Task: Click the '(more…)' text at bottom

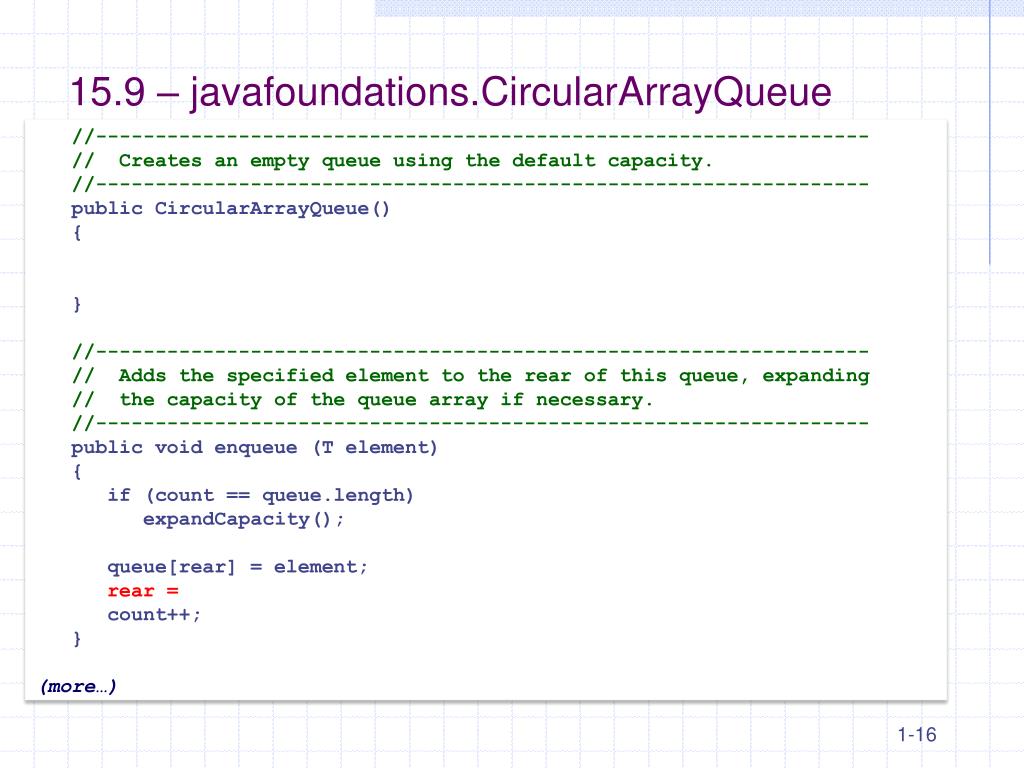Action: [78, 686]
